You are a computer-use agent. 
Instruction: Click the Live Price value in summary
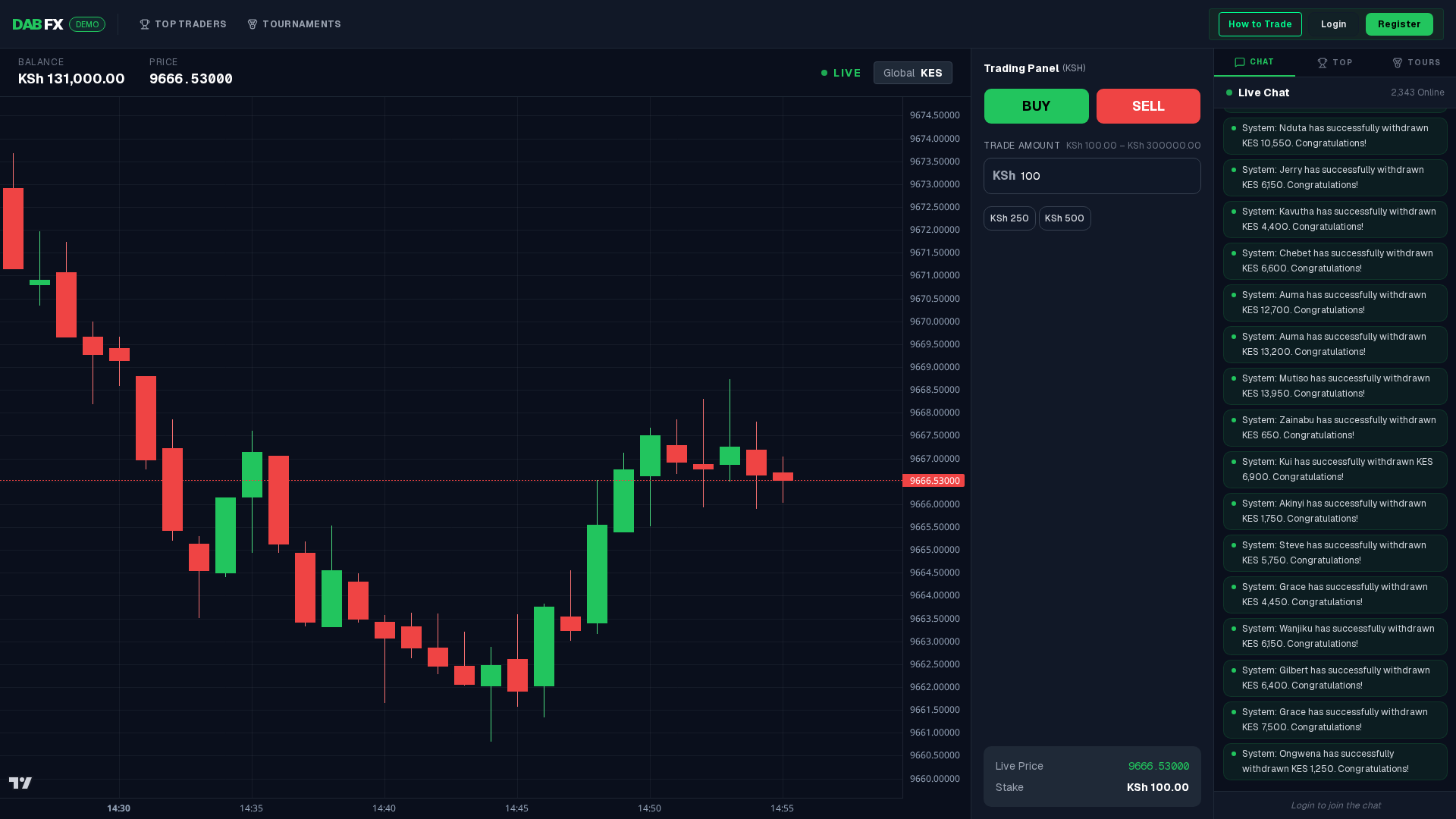click(1158, 766)
